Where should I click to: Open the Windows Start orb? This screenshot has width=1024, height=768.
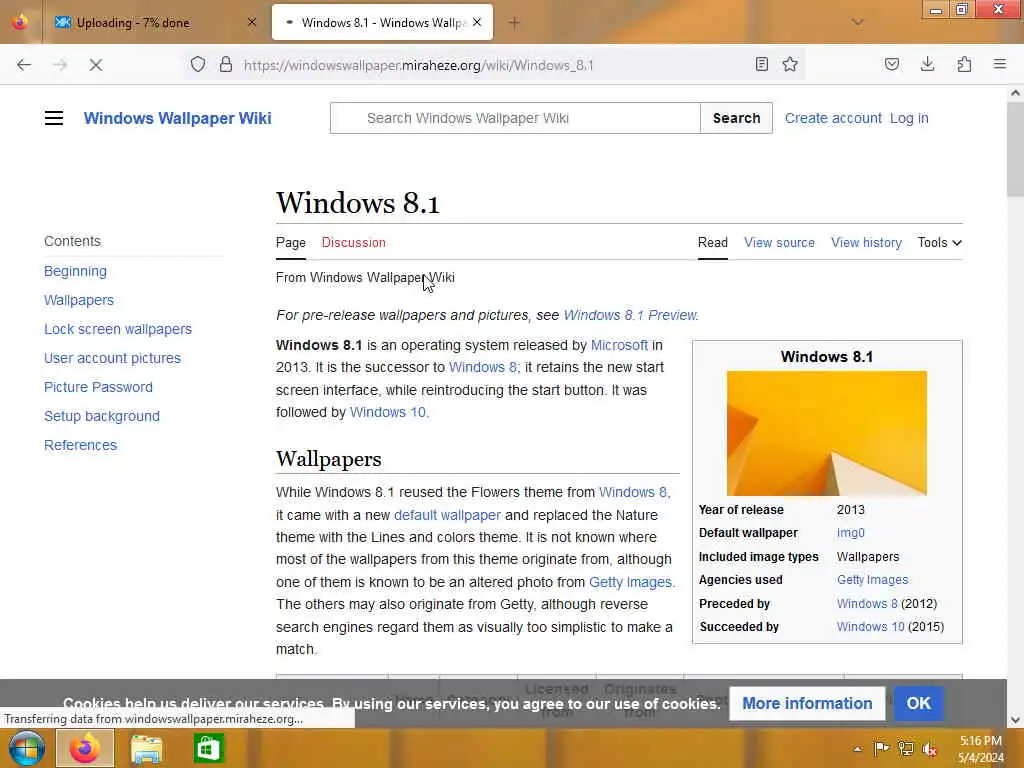click(x=26, y=748)
